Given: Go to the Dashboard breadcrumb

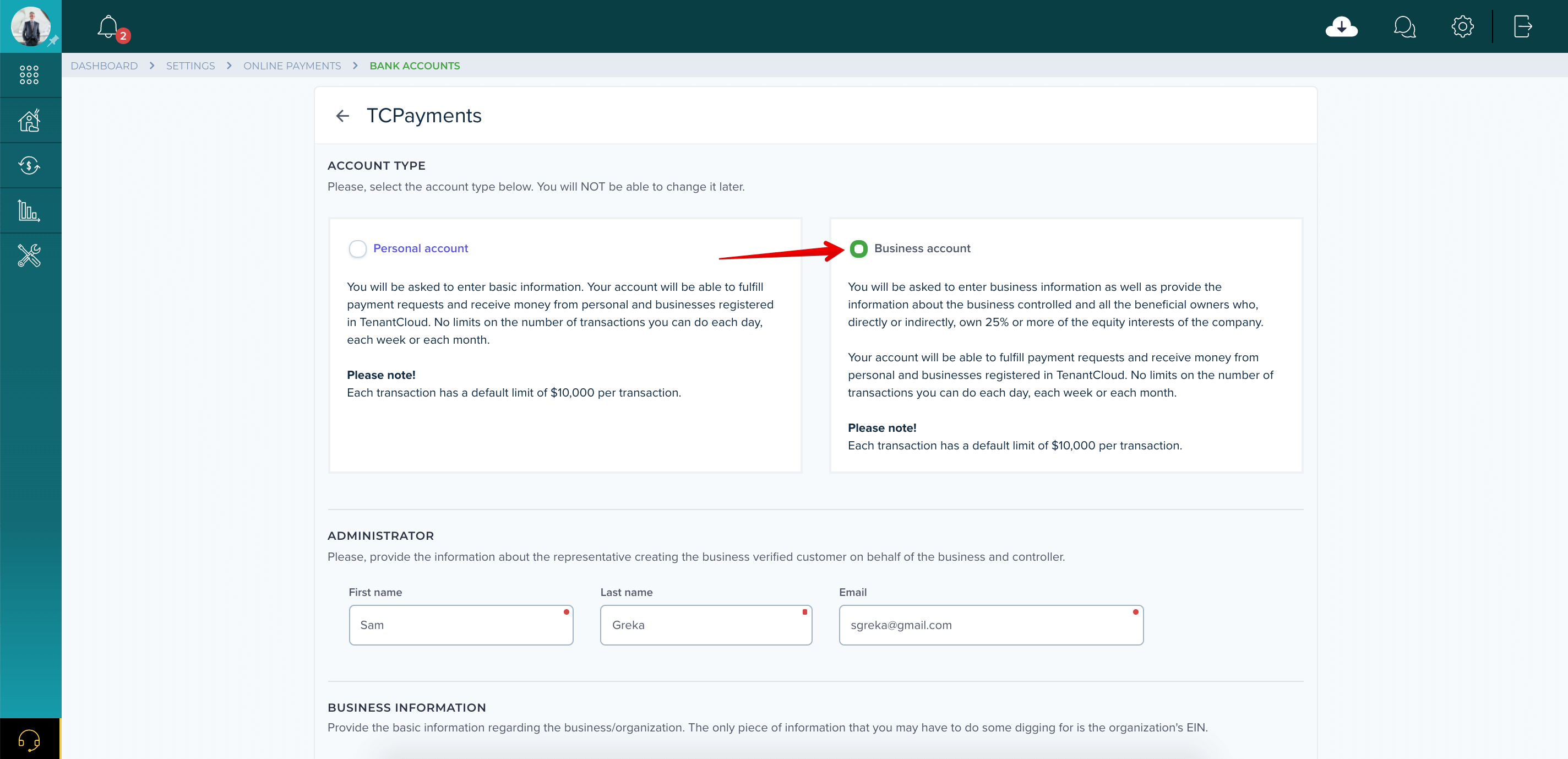Looking at the screenshot, I should pos(104,66).
